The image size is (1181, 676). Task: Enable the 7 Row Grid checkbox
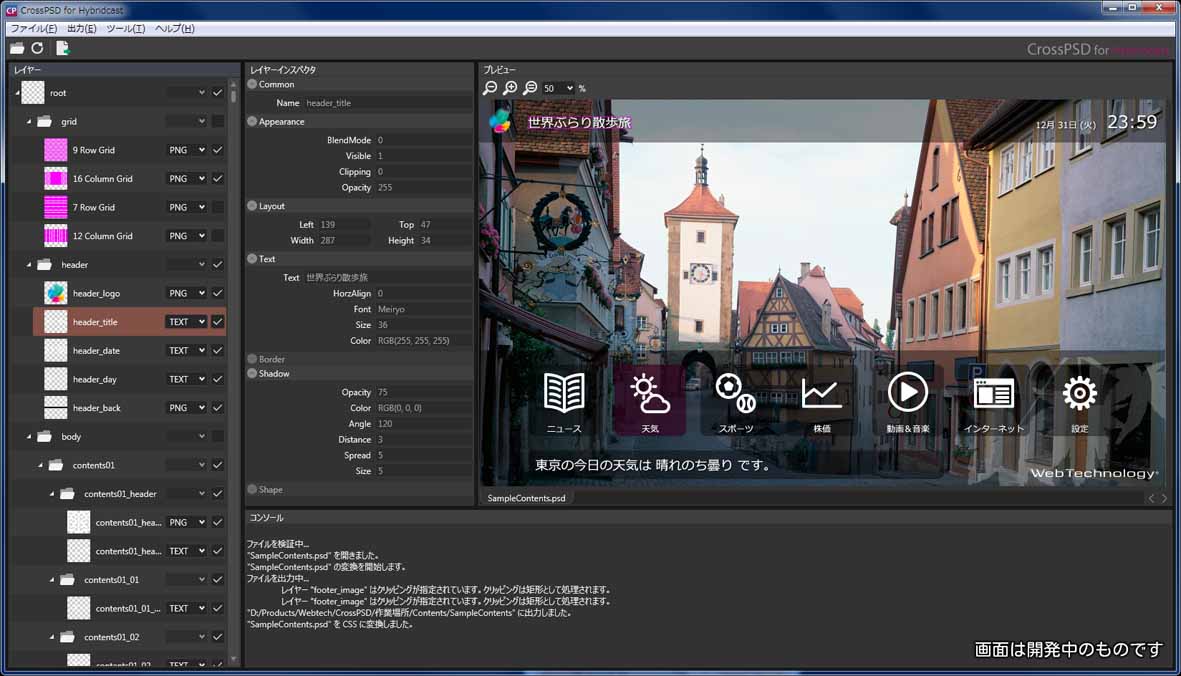pos(218,207)
